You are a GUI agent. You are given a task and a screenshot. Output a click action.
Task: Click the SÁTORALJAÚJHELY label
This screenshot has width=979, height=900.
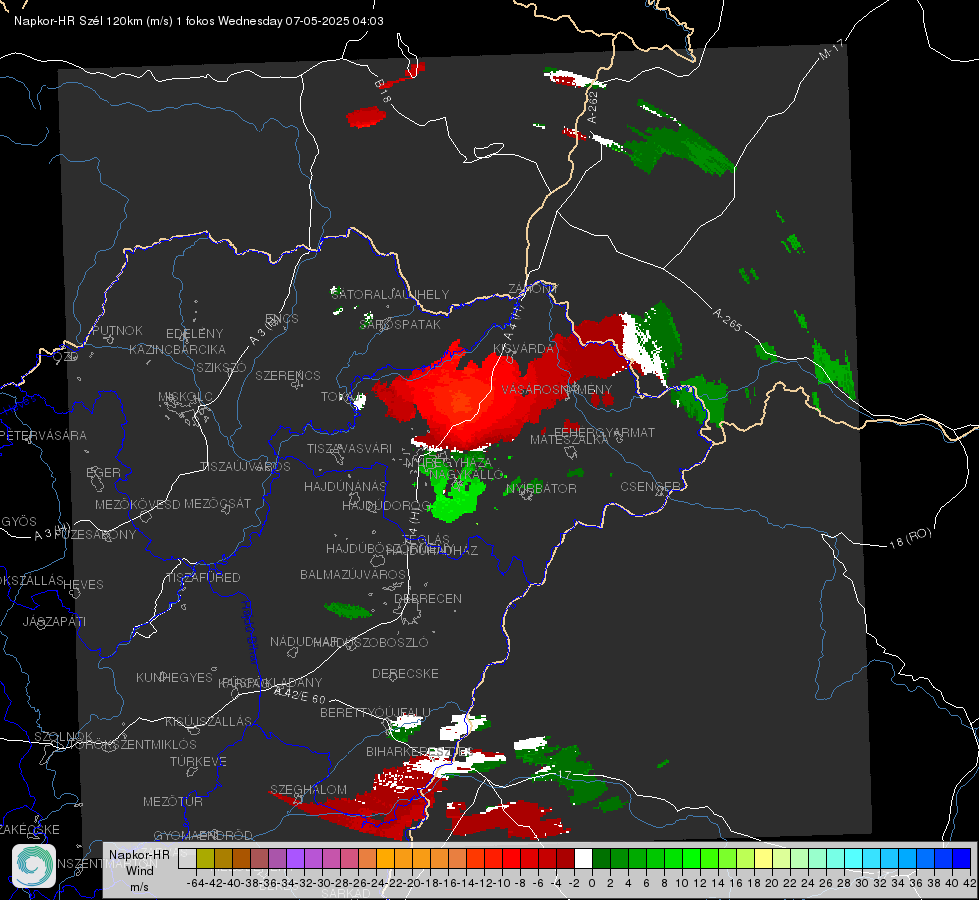390,294
